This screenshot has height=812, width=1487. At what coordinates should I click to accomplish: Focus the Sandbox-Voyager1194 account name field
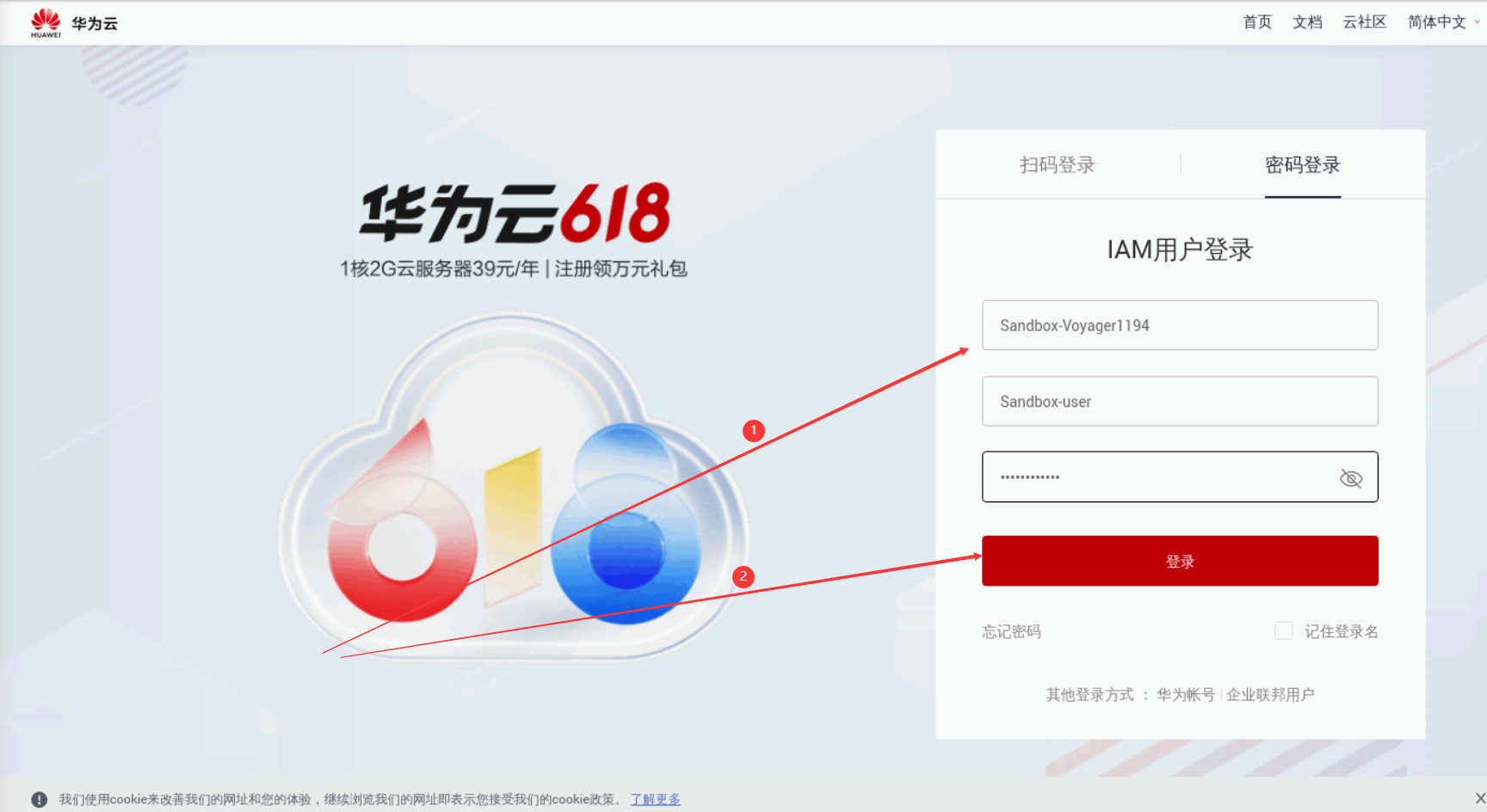pyautogui.click(x=1180, y=325)
